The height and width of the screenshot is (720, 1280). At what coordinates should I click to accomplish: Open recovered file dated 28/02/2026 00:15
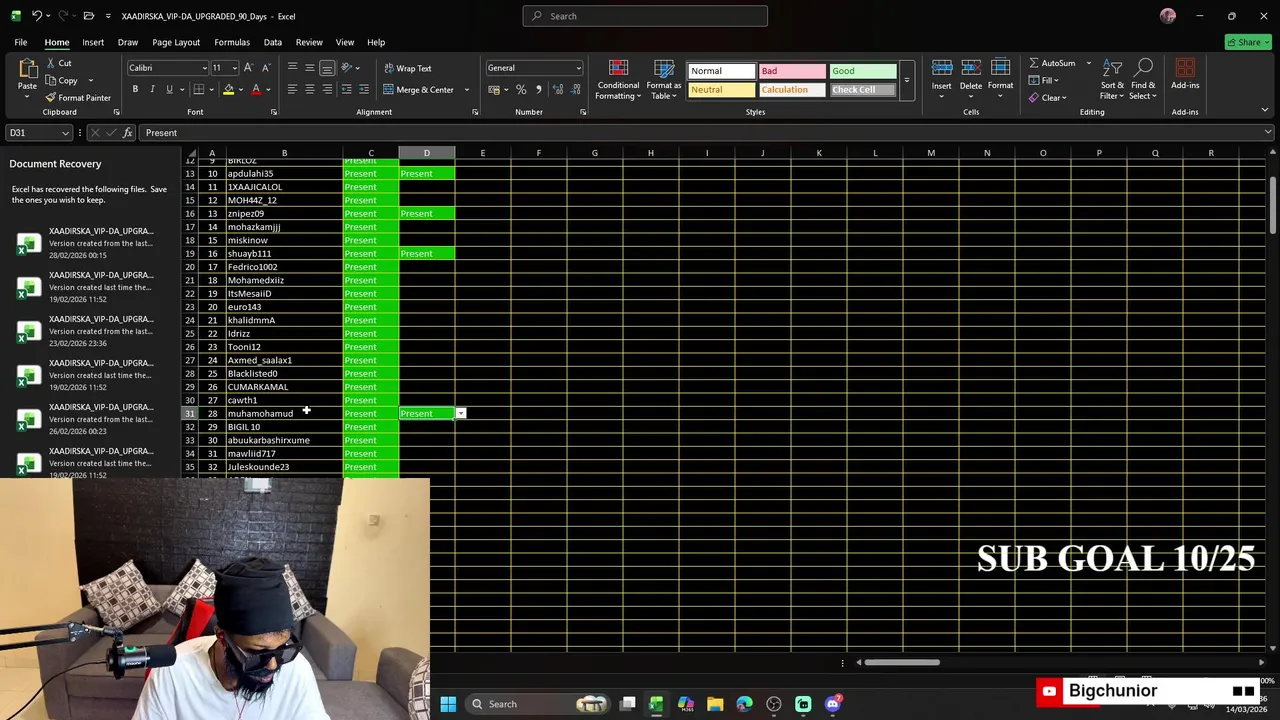[x=90, y=243]
